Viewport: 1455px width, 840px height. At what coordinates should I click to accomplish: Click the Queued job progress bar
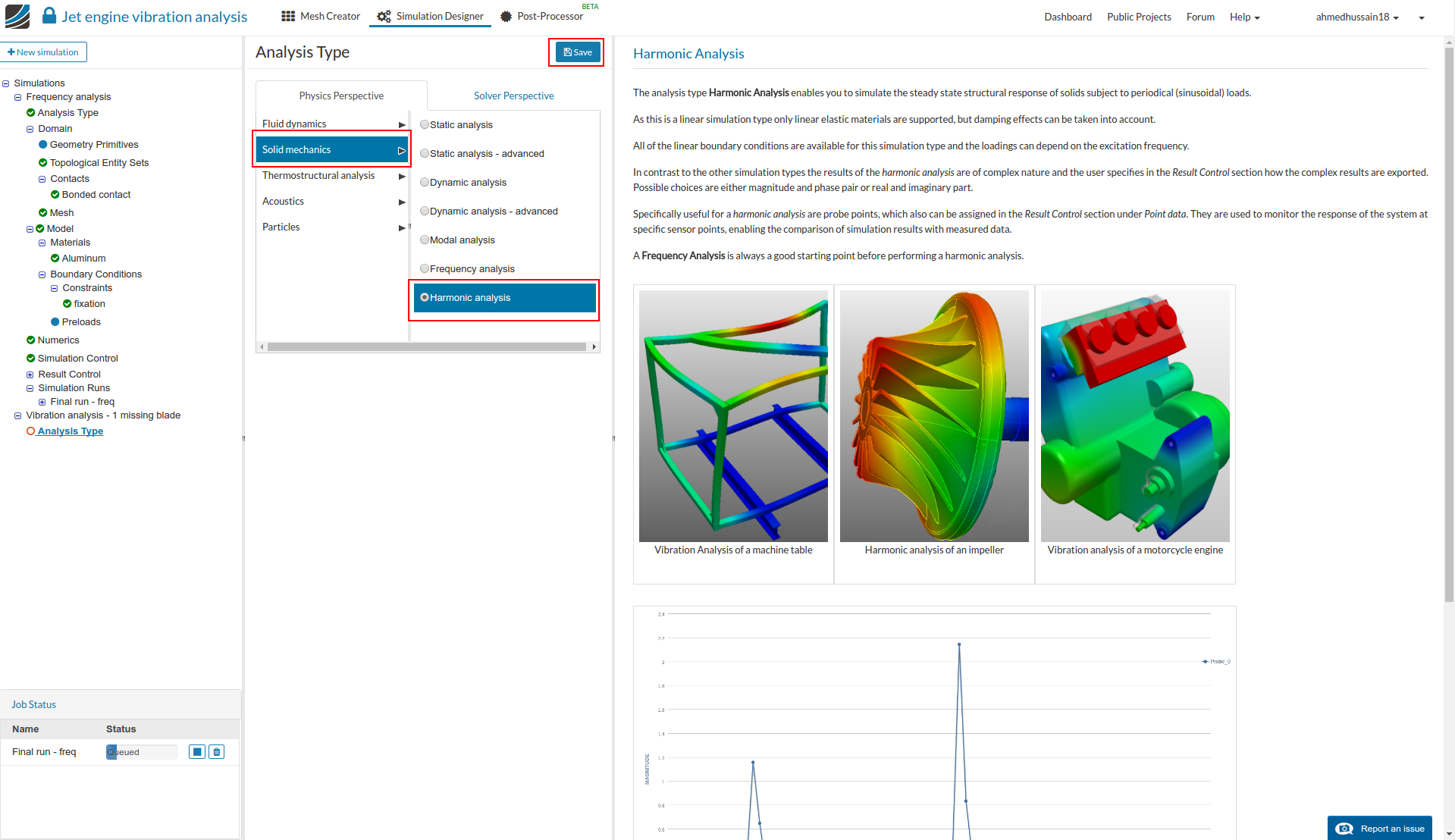point(142,752)
